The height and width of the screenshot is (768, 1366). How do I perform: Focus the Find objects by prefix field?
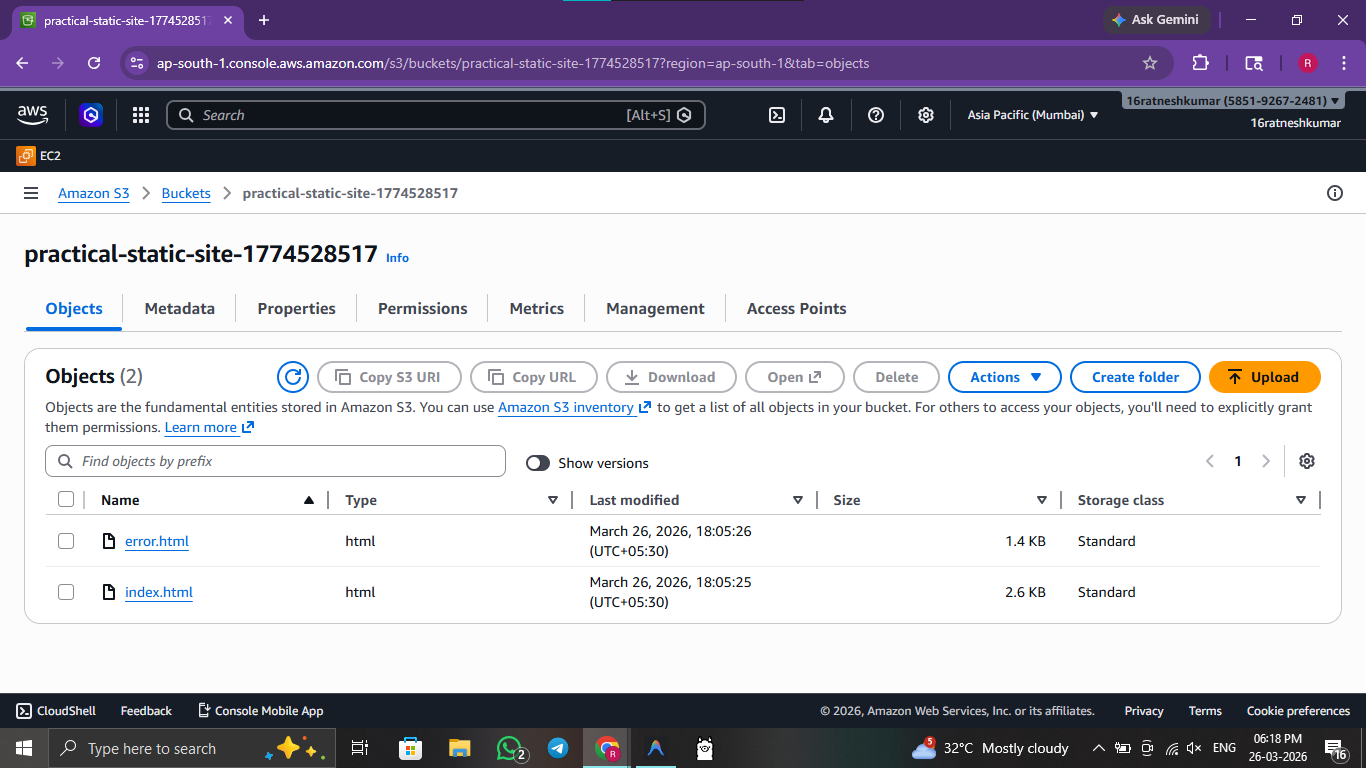[276, 461]
